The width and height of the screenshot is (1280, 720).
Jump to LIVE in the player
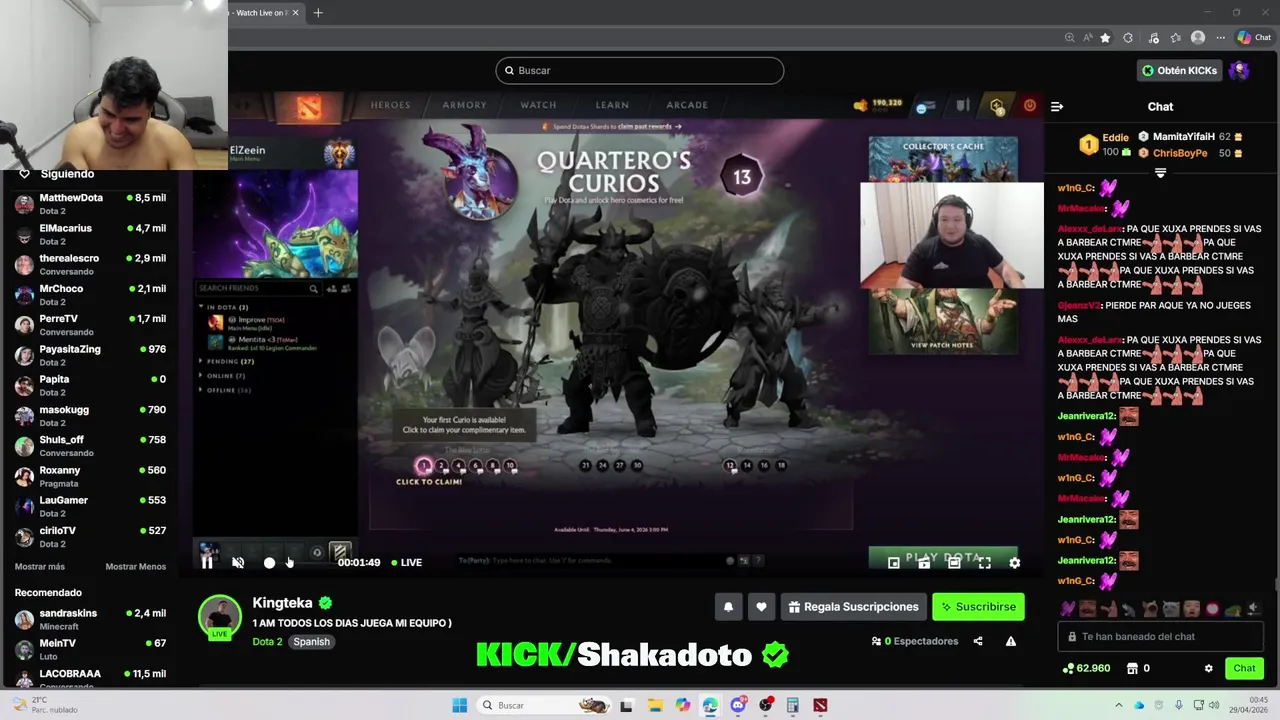pos(406,562)
